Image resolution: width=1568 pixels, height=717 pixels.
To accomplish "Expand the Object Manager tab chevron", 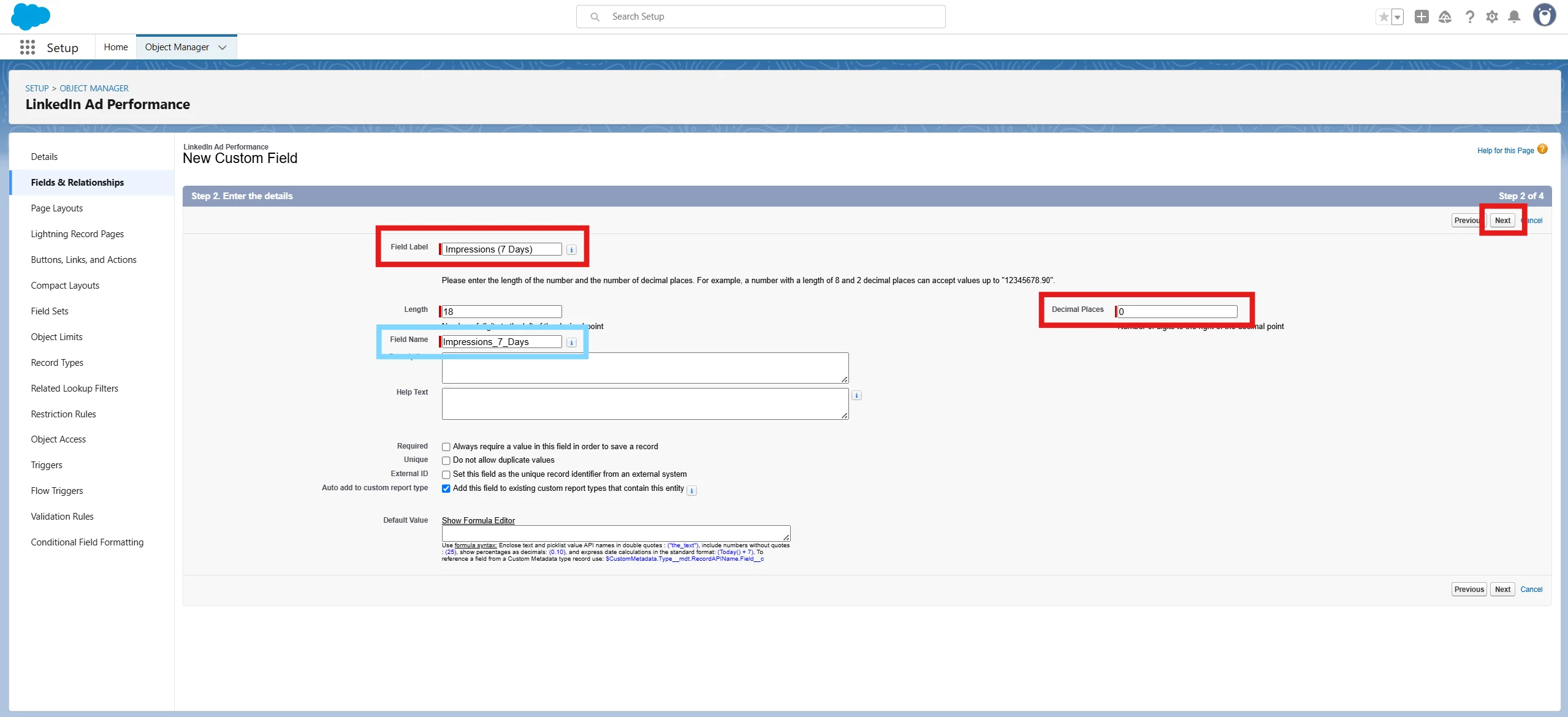I will point(223,47).
